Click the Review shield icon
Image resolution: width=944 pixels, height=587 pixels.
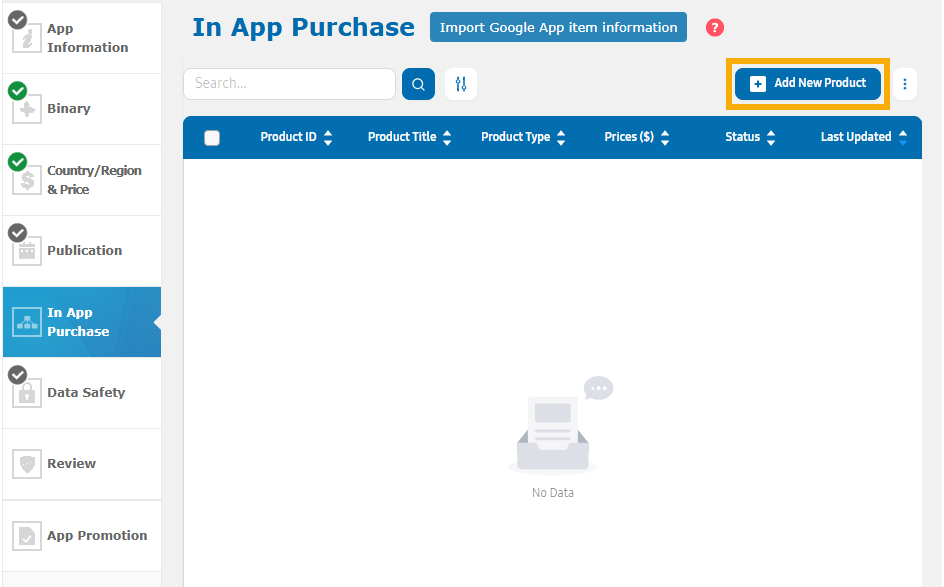pos(26,464)
